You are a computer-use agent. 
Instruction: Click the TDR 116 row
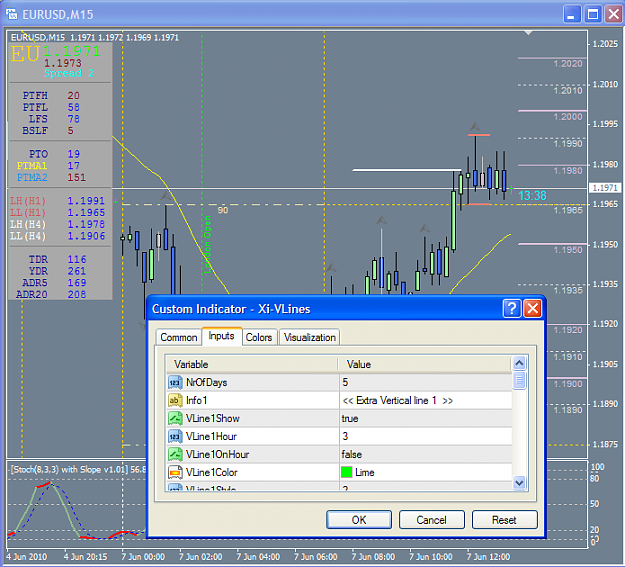57,260
